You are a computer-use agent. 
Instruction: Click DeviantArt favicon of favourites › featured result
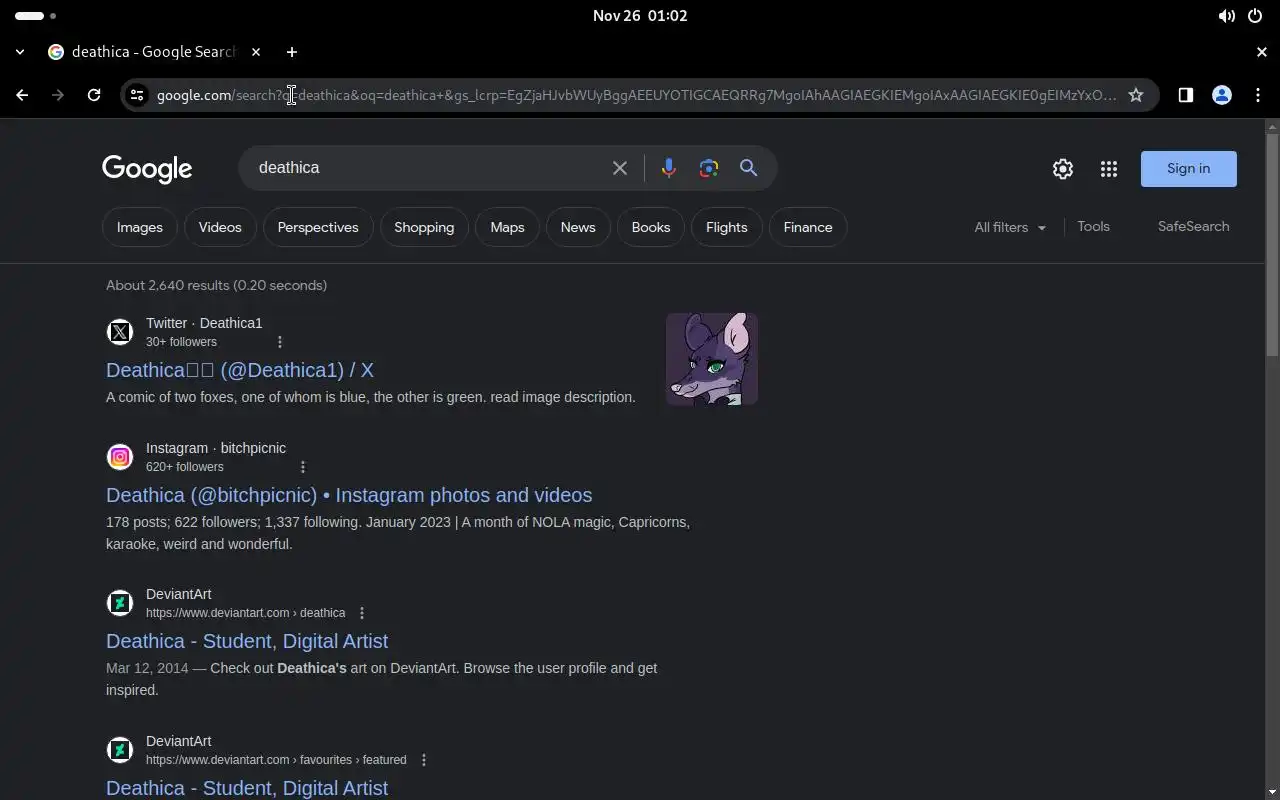coord(120,750)
